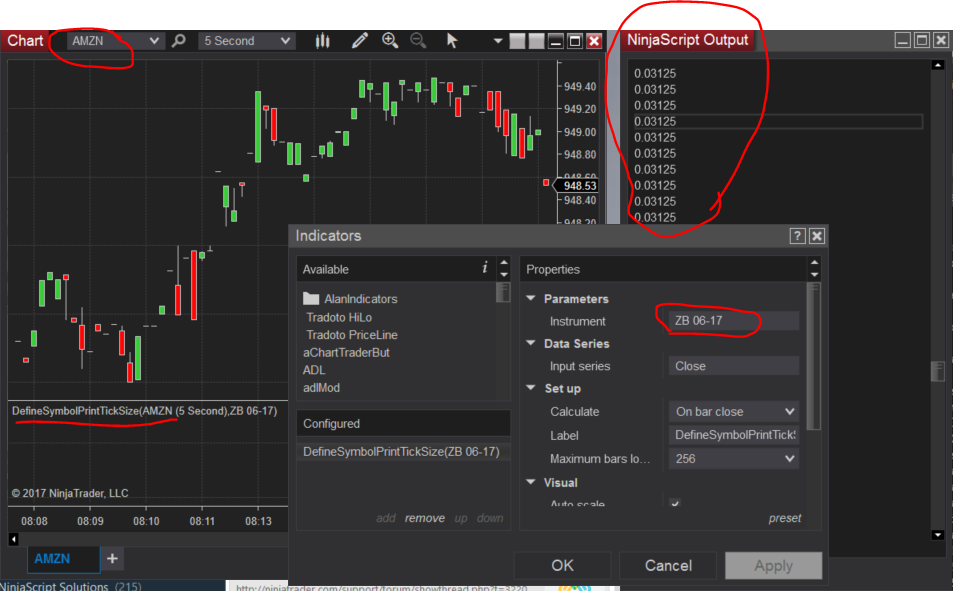Open the chart style bars icon
Viewport: 953px width, 591px height.
click(323, 41)
